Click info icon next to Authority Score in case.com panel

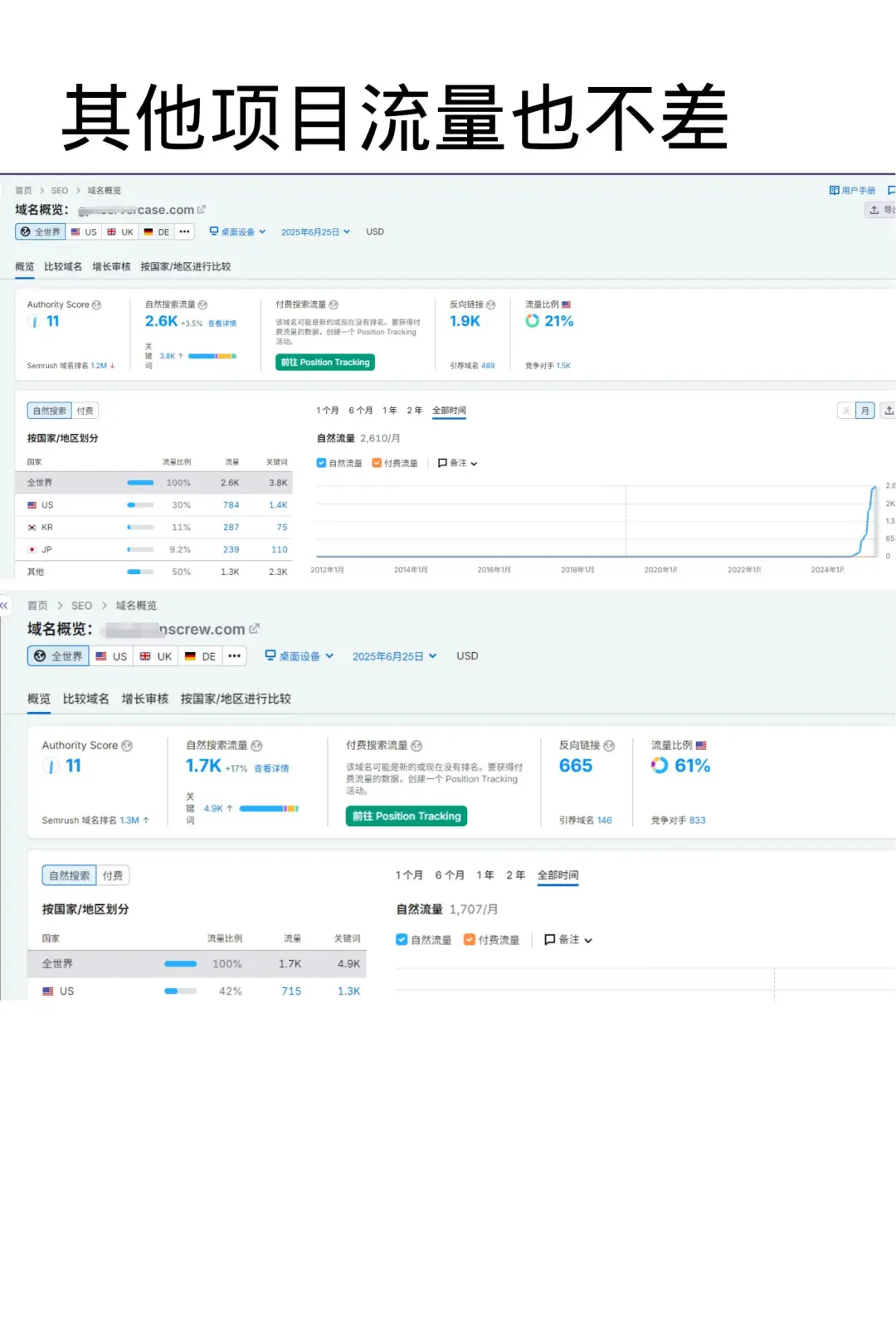(96, 304)
